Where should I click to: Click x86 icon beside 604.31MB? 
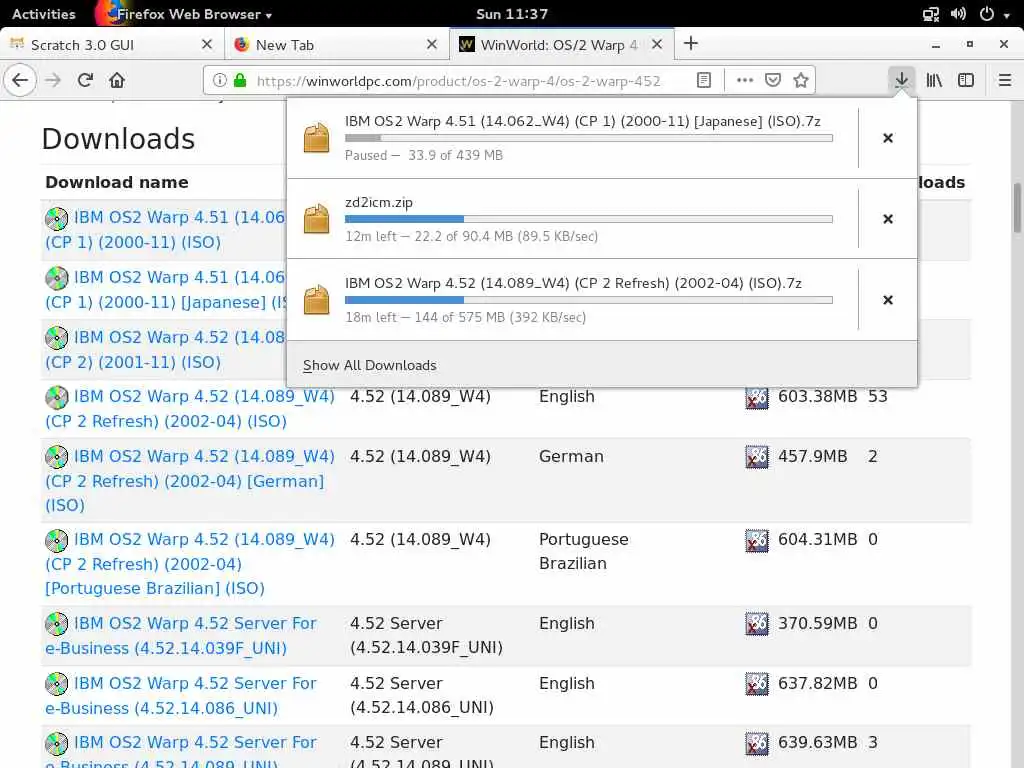[x=757, y=540]
